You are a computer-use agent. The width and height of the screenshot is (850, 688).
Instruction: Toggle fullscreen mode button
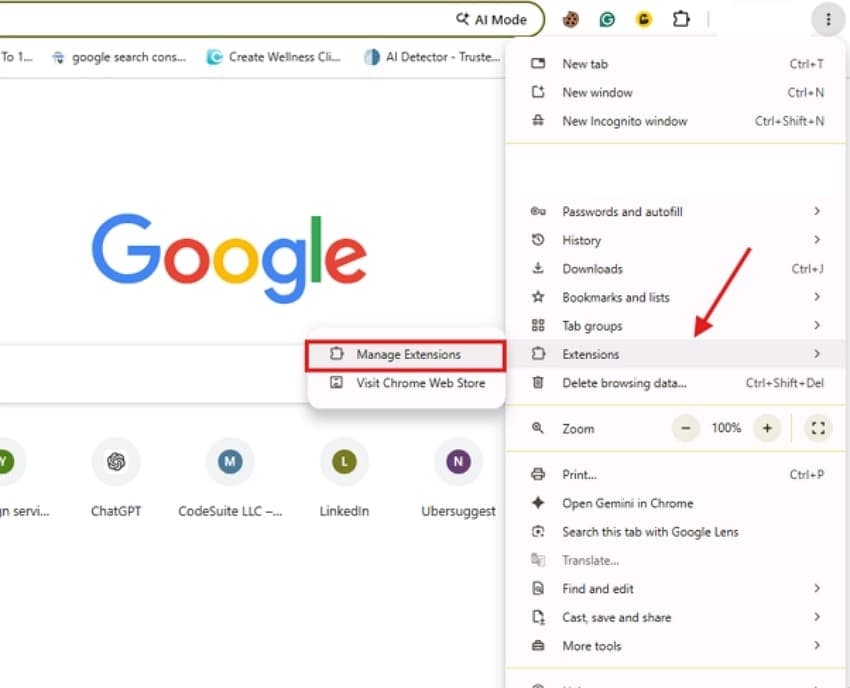(x=818, y=428)
